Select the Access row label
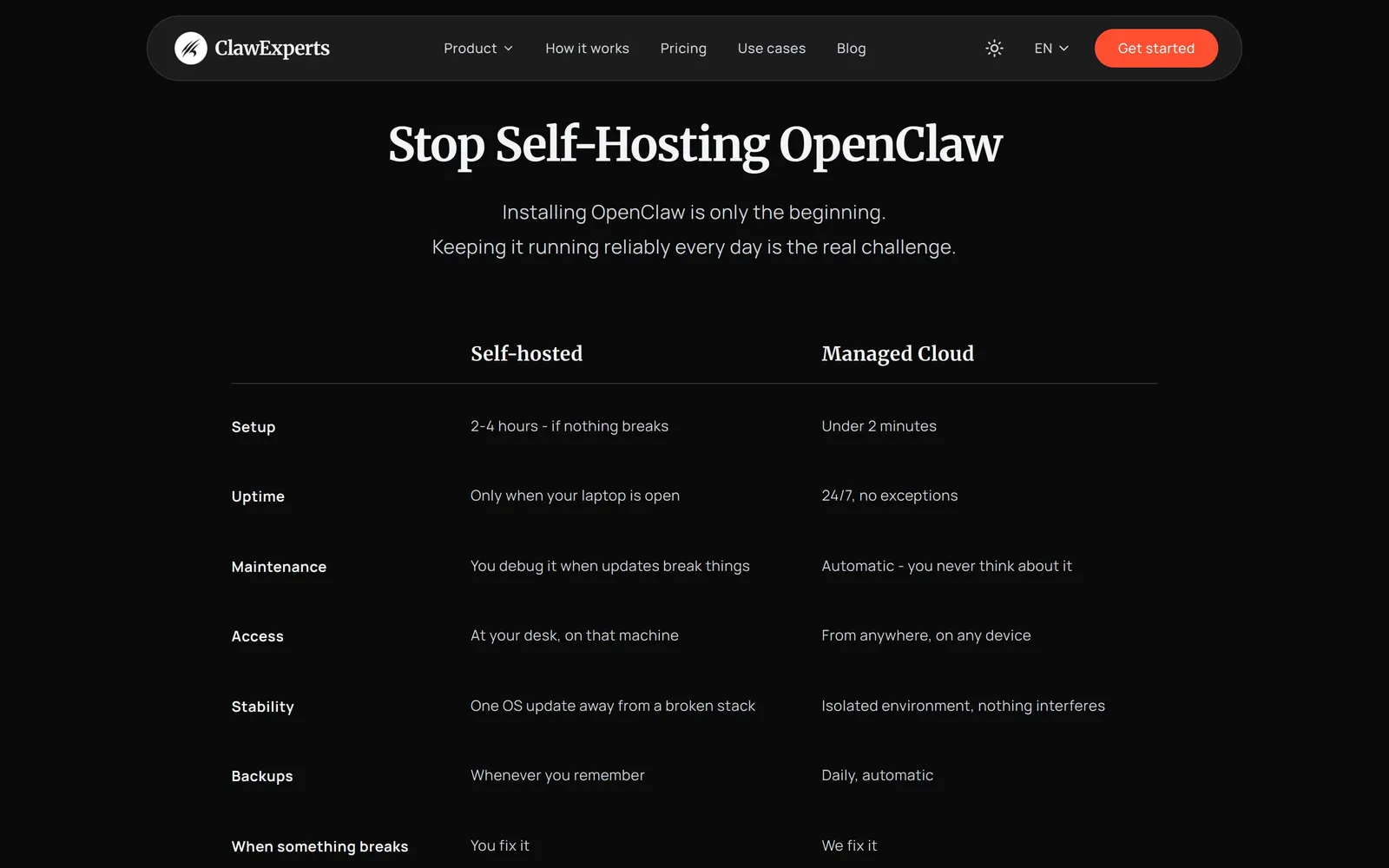1389x868 pixels. tap(257, 636)
